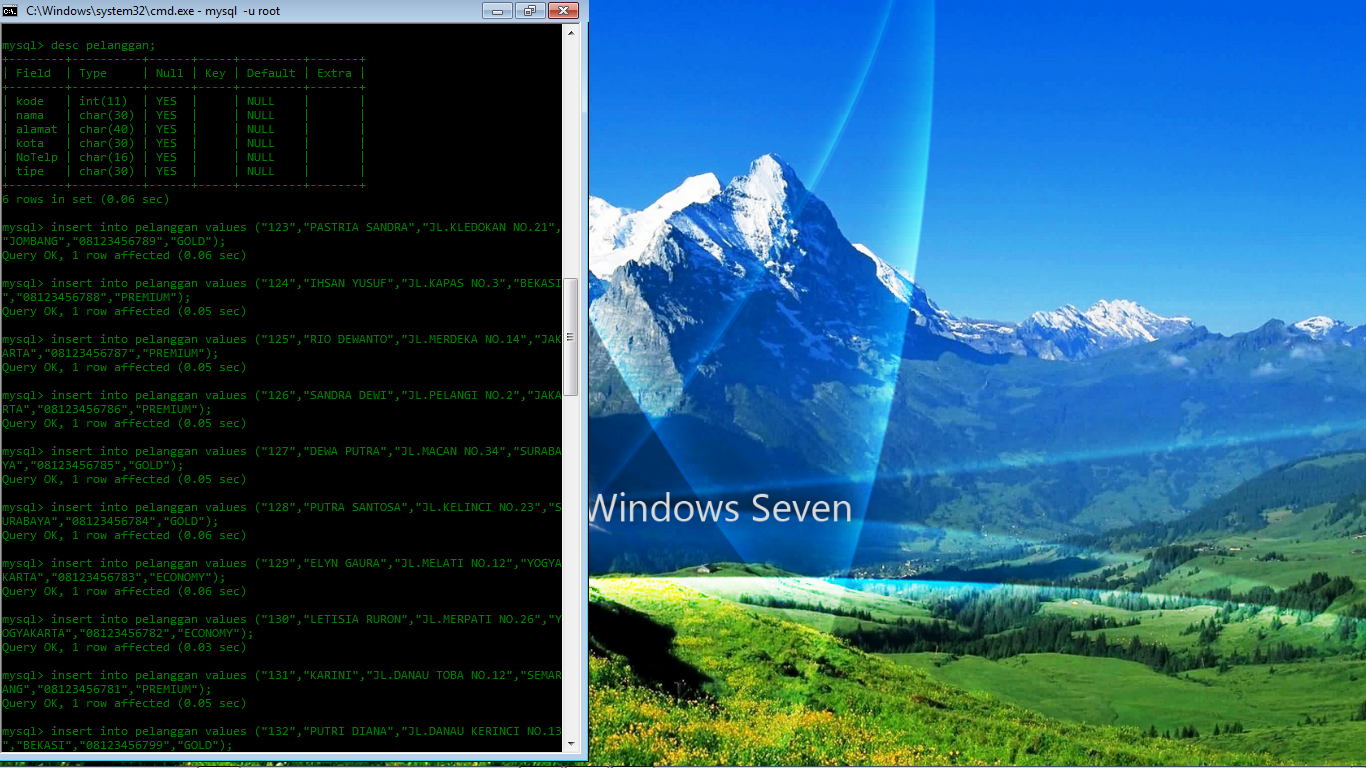Click the '6 rows in set (0.06 sec)' line
The image size is (1366, 768).
(x=86, y=199)
